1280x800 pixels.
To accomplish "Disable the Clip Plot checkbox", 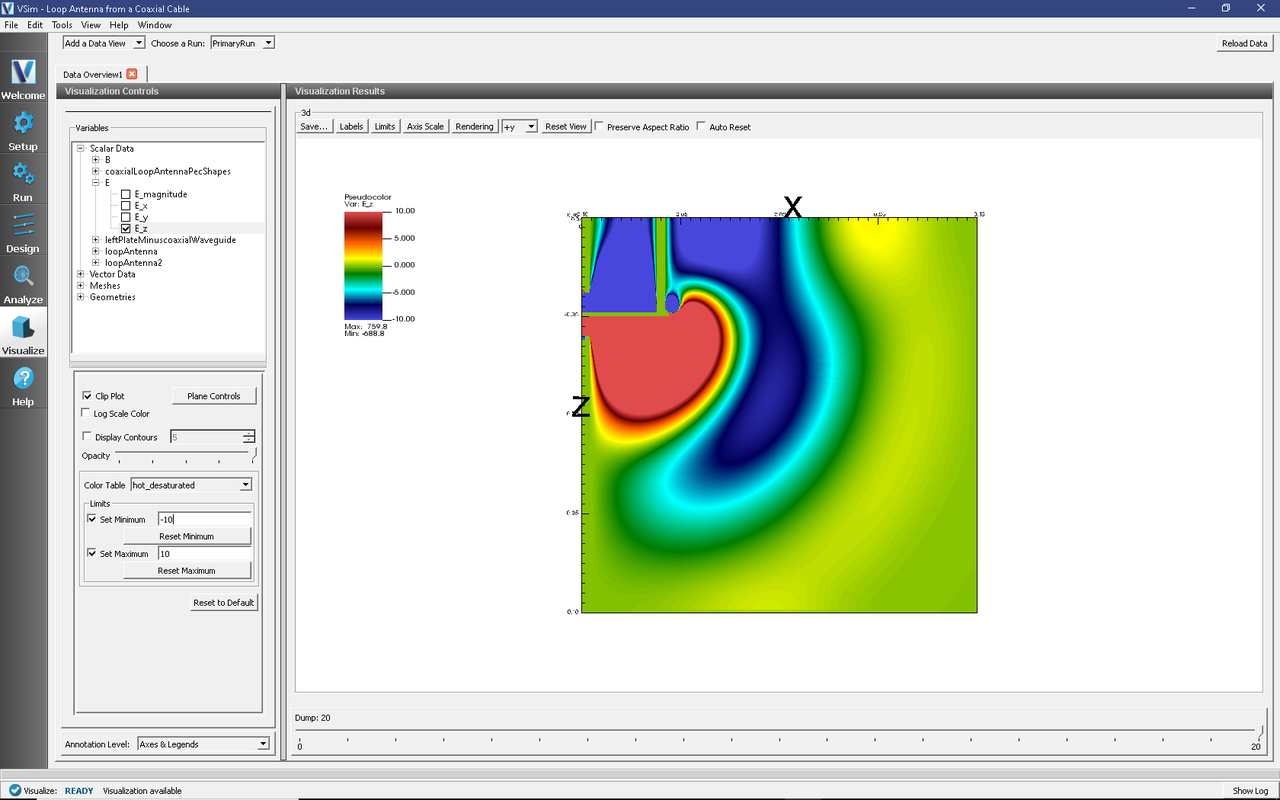I will click(x=87, y=396).
